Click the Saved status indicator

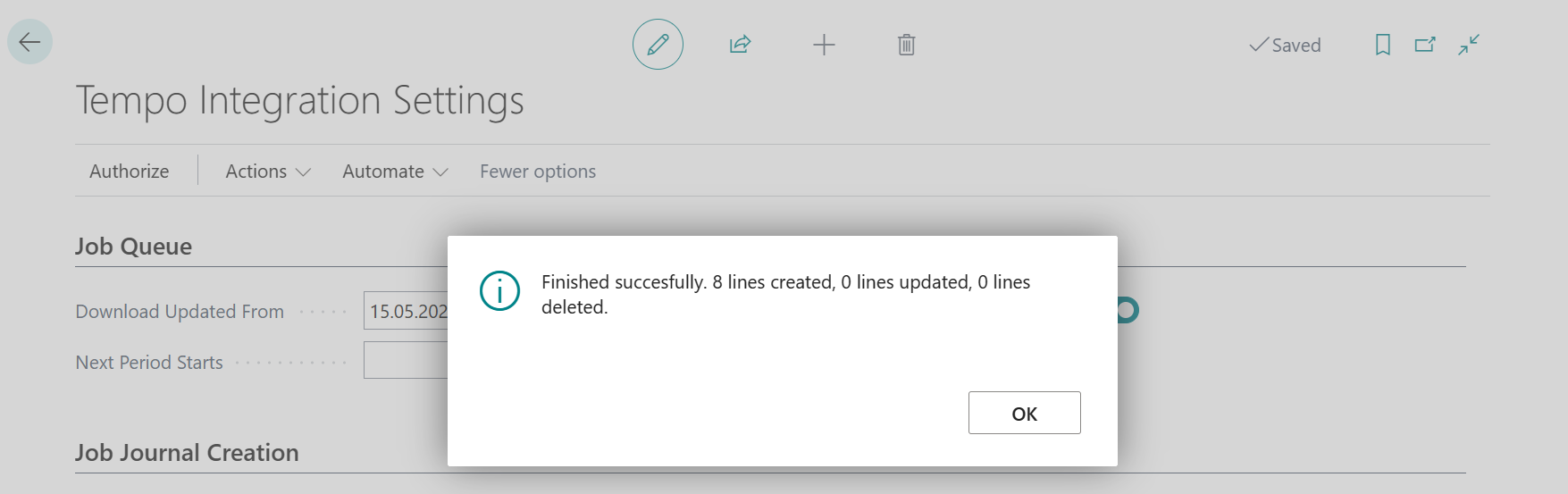tap(1285, 45)
